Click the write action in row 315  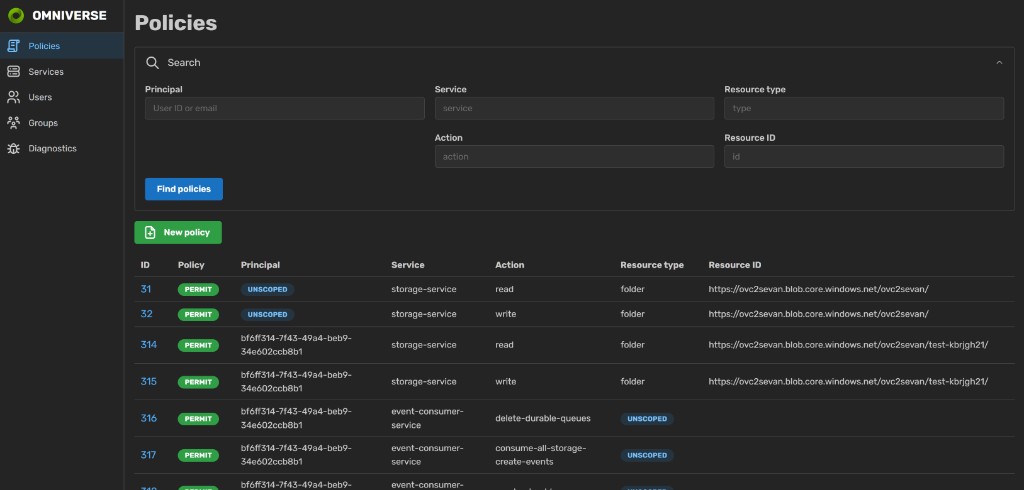point(505,382)
